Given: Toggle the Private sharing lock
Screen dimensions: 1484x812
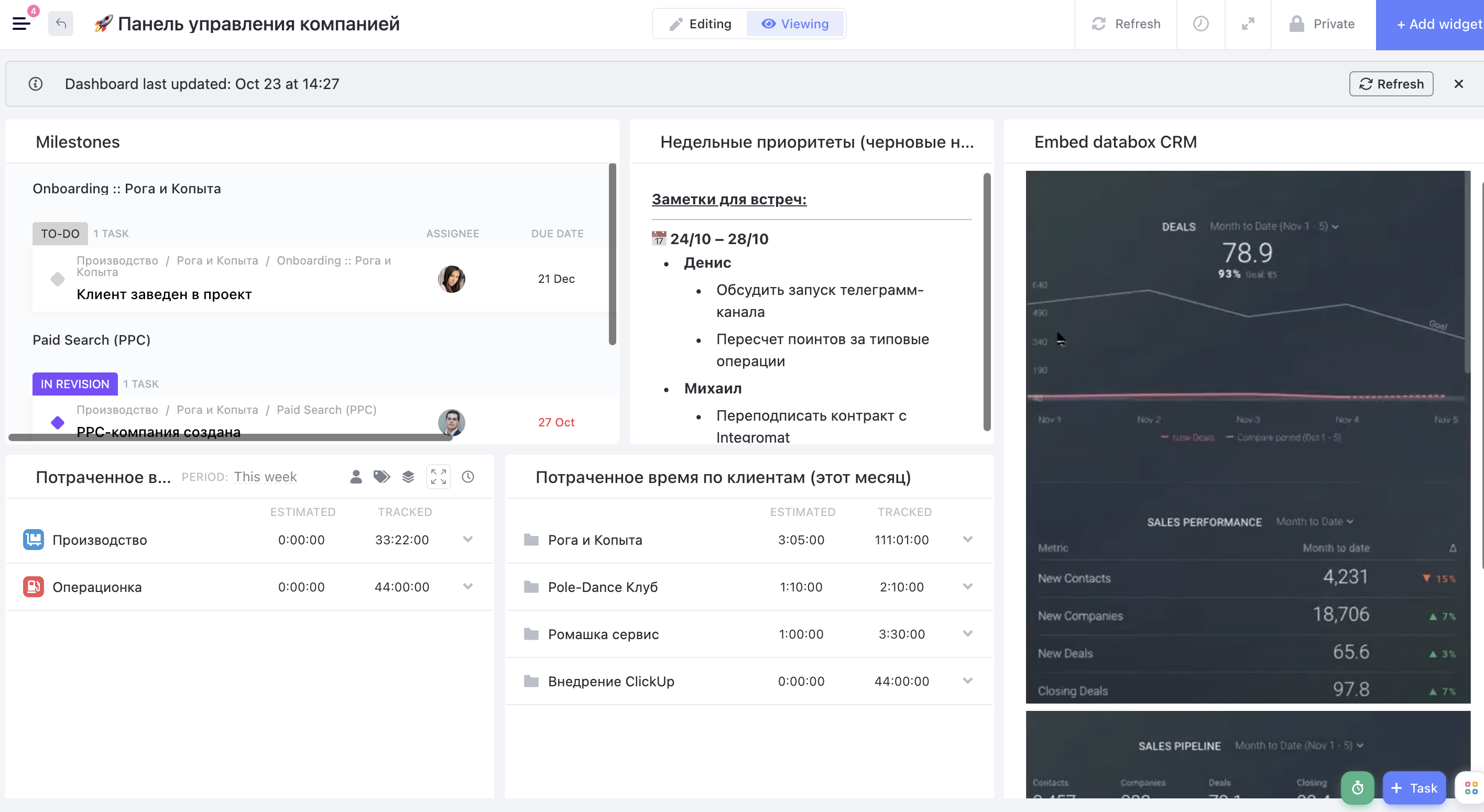Looking at the screenshot, I should tap(1323, 24).
